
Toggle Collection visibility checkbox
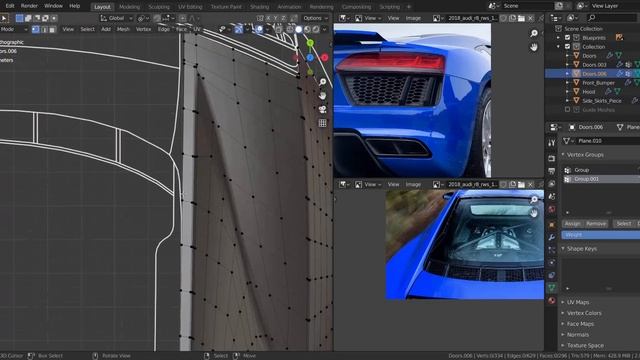click(x=567, y=47)
